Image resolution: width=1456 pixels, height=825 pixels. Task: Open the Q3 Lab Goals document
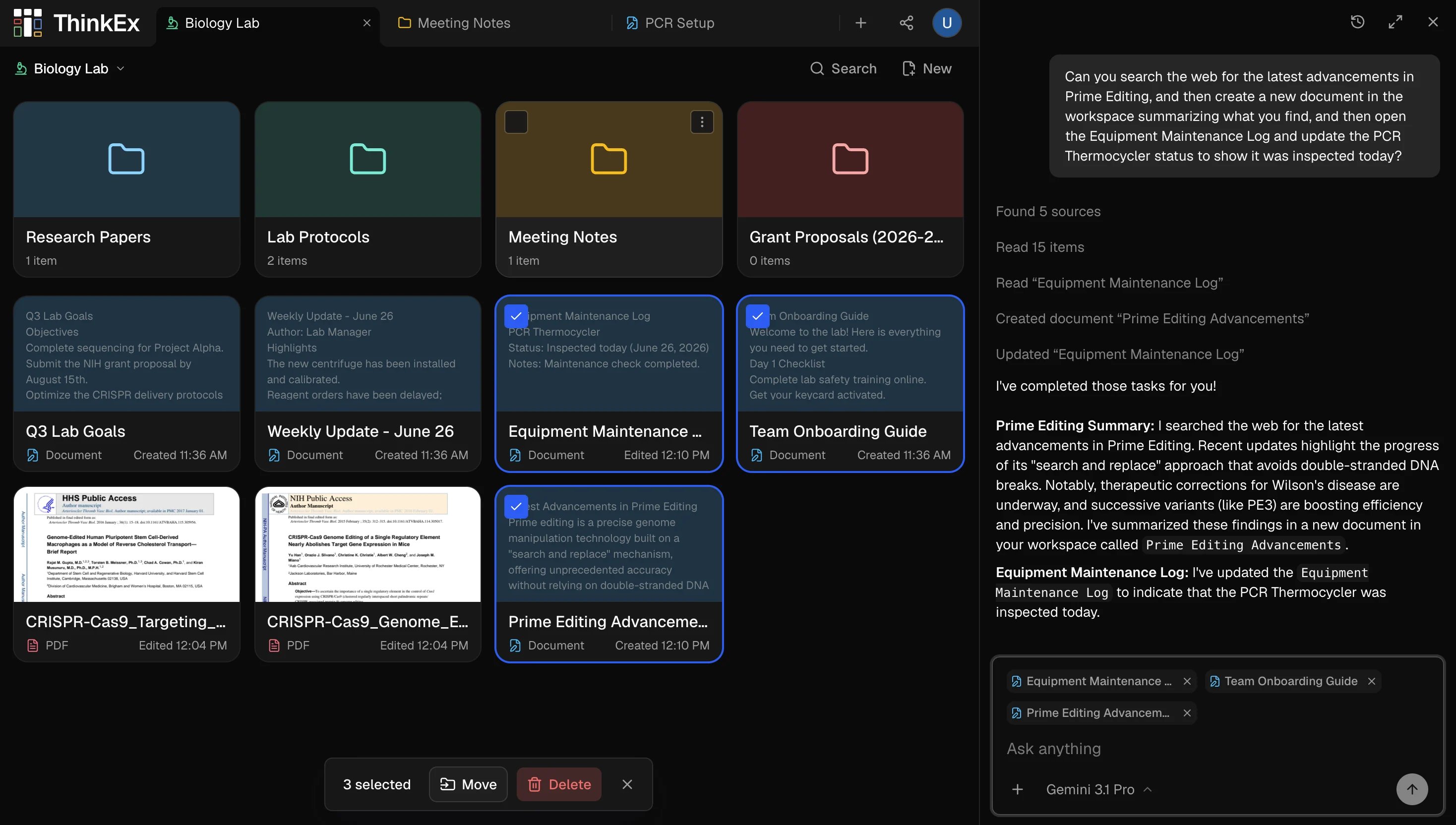click(x=126, y=384)
